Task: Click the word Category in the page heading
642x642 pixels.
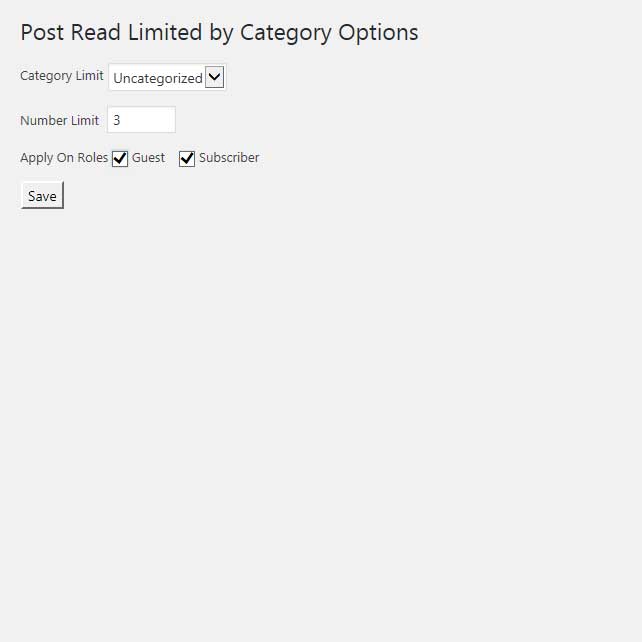Action: click(x=285, y=32)
